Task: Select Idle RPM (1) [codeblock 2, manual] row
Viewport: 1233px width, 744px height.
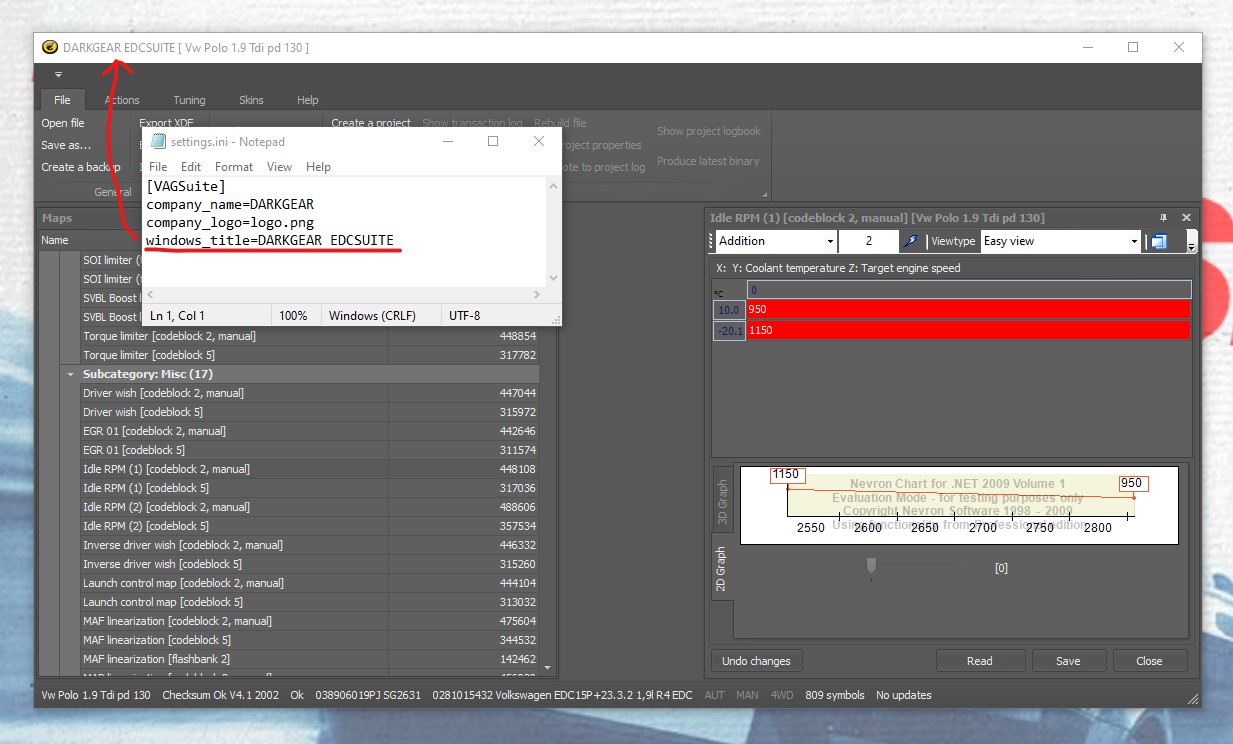Action: click(x=310, y=469)
